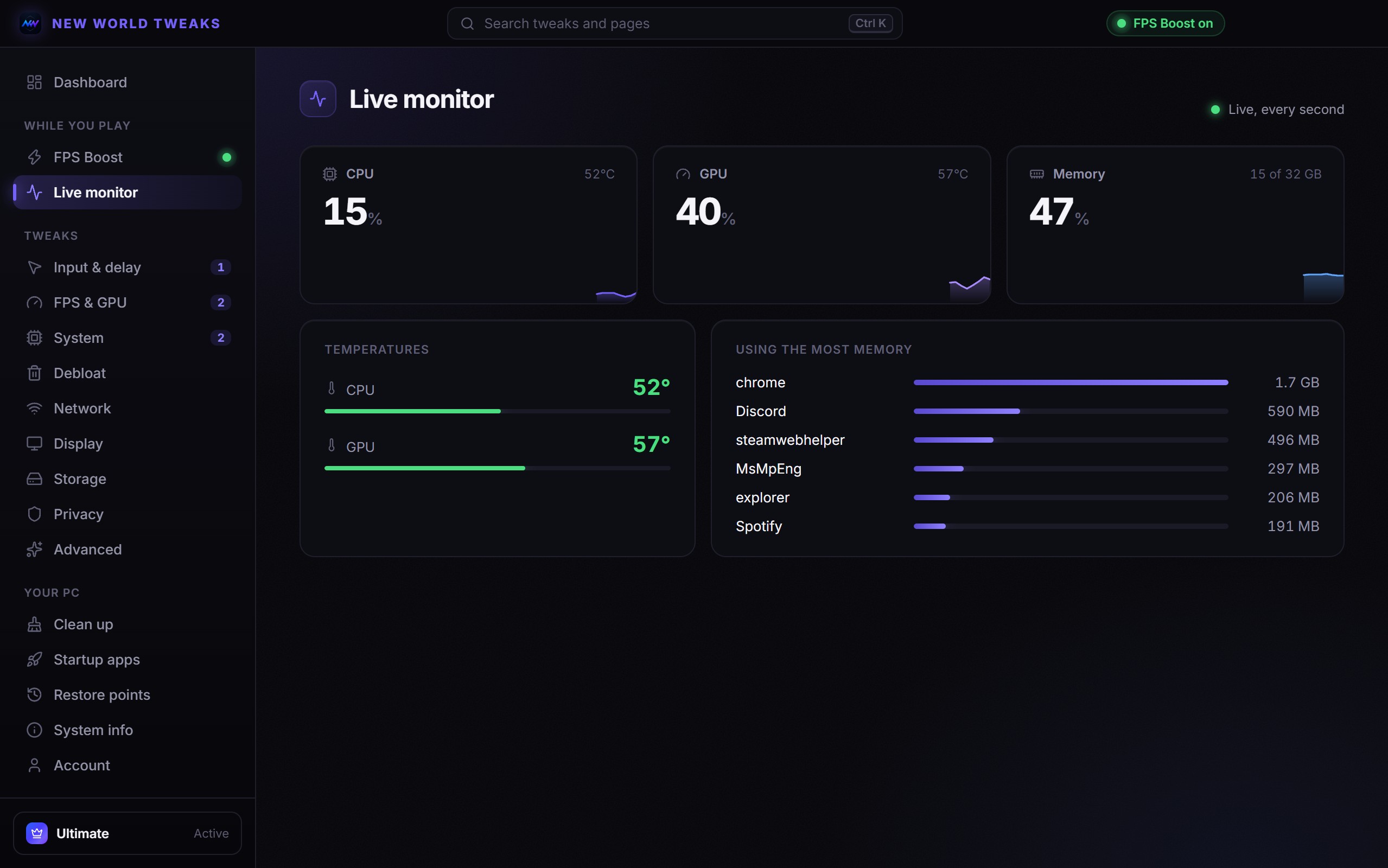Screen dimensions: 1388x868
Task: Click the Dashboard grid icon
Action: [34, 82]
